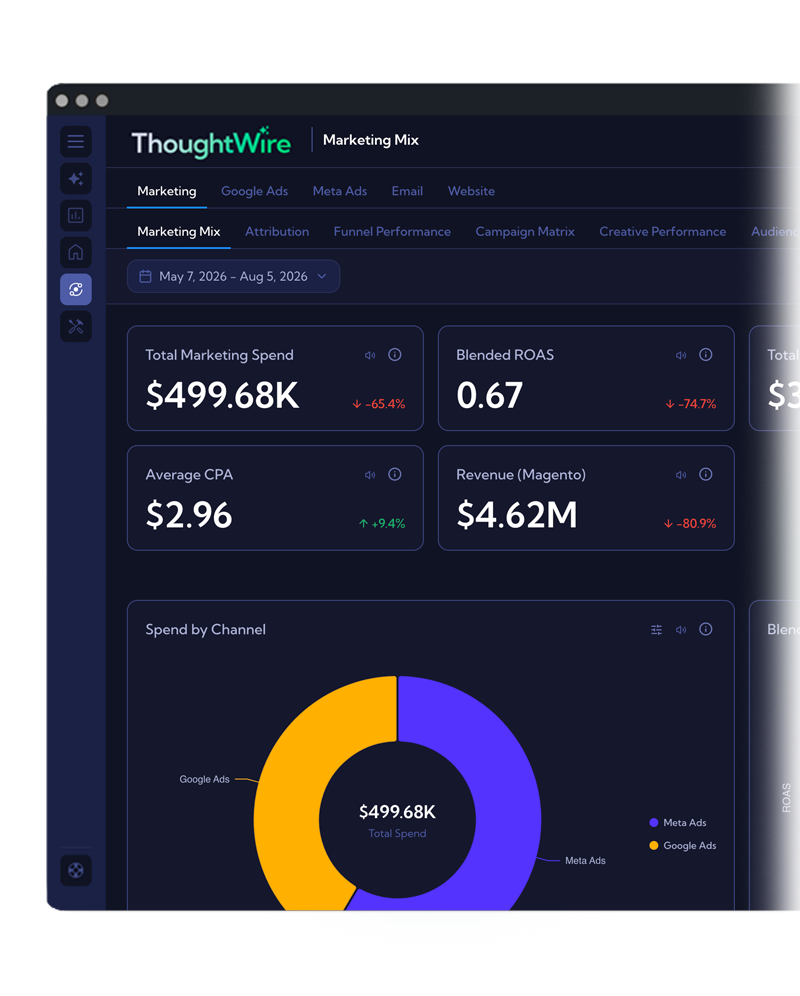Click the $2.96 Average CPA value
This screenshot has height=996, width=800.
tap(189, 515)
